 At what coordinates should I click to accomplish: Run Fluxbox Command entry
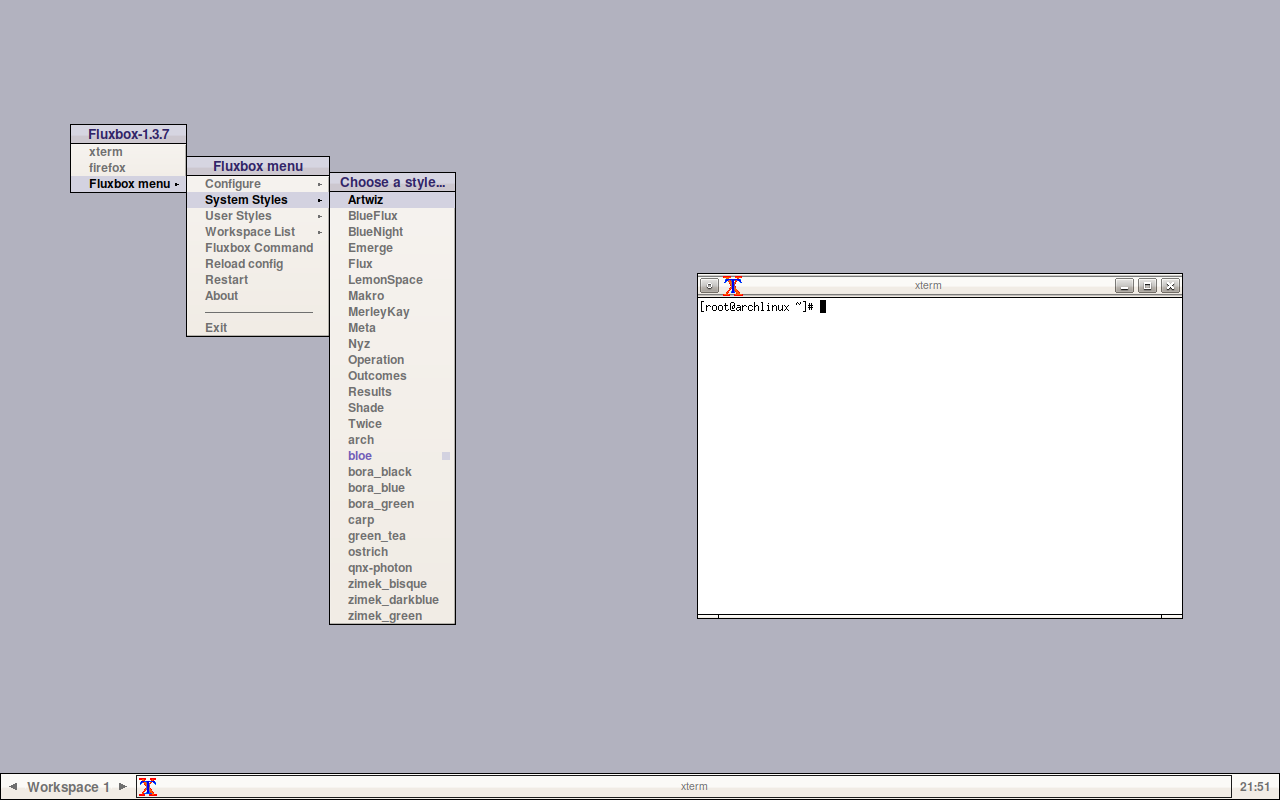click(258, 248)
